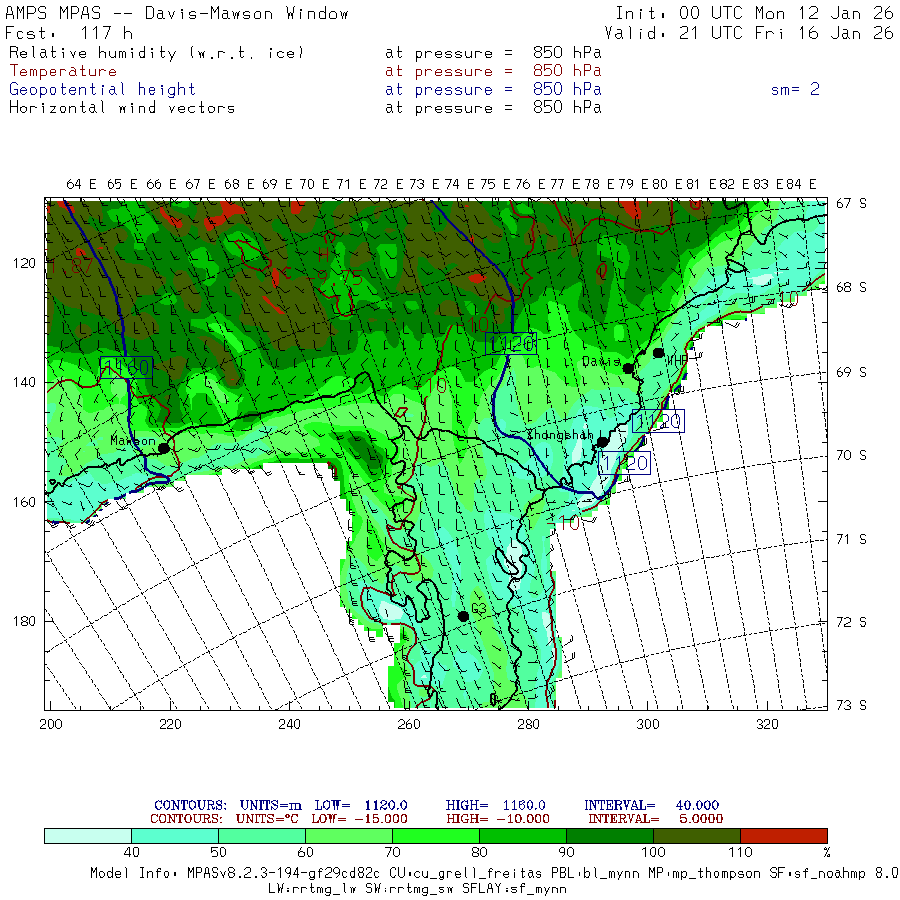Viewport: 900px width, 900px height.
Task: Click the "75 E" longitude label
Action: point(495,184)
